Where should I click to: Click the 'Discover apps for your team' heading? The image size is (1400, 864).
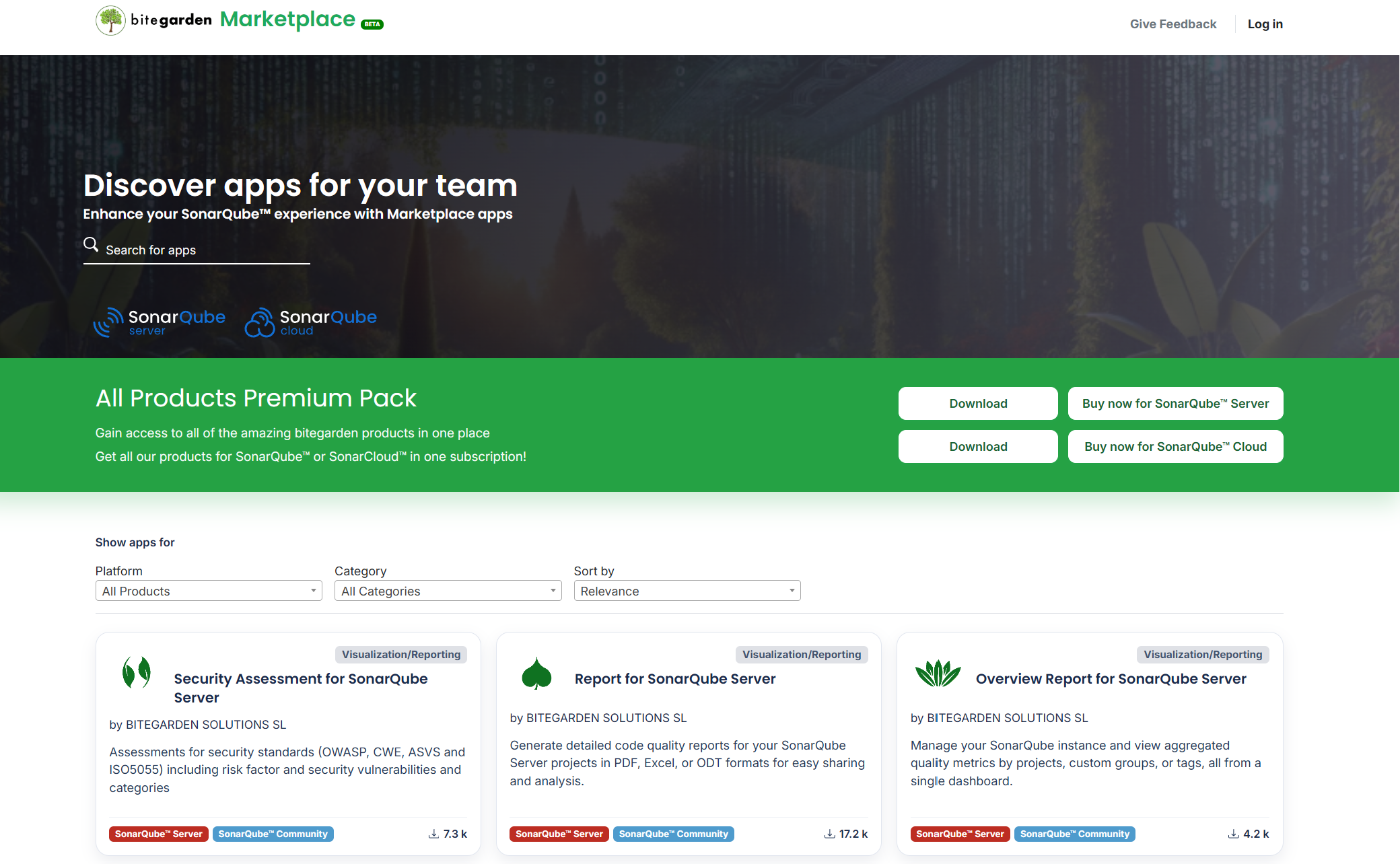pos(300,186)
